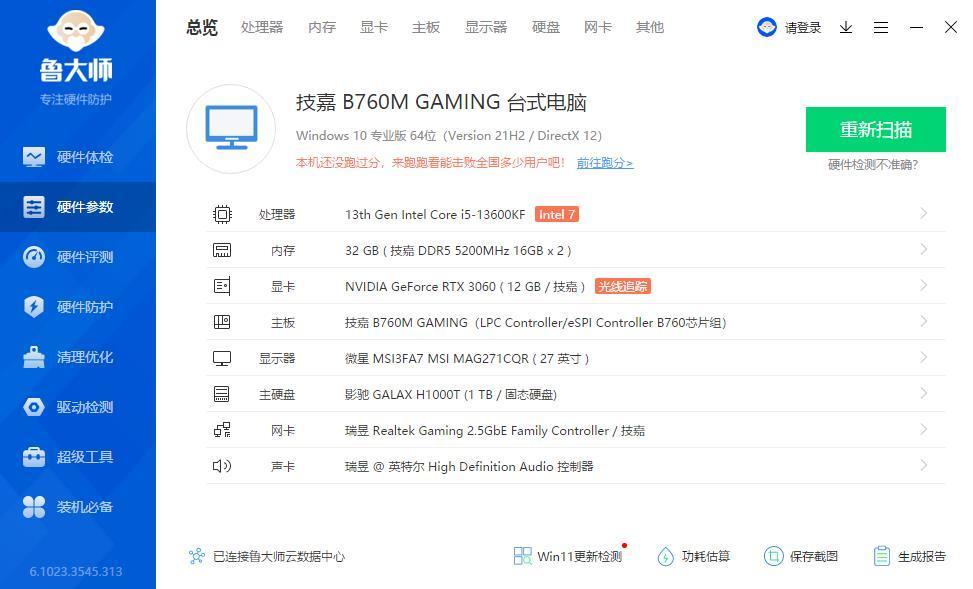The height and width of the screenshot is (589, 973).
Task: Click the hard disk row icon
Action: pyautogui.click(x=222, y=394)
